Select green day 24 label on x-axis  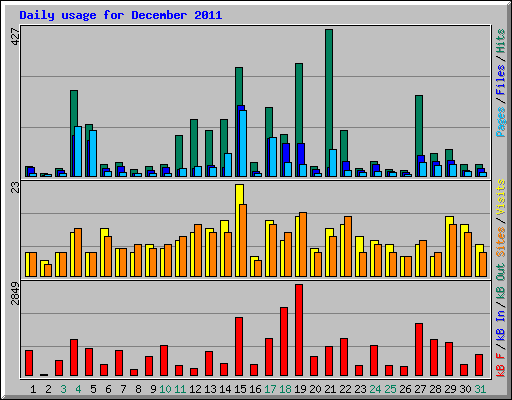point(375,389)
